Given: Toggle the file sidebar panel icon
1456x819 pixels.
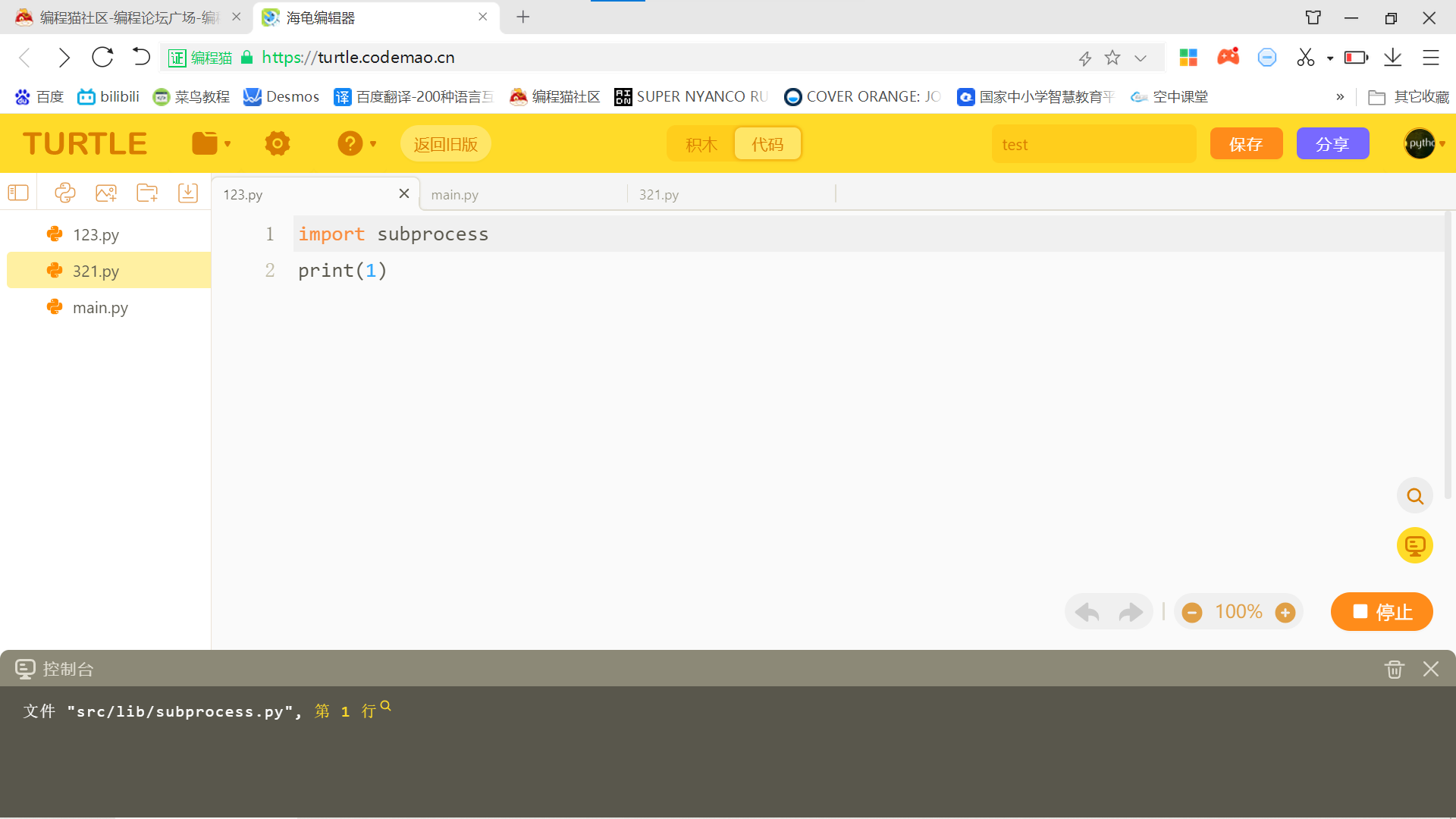Looking at the screenshot, I should coord(18,193).
